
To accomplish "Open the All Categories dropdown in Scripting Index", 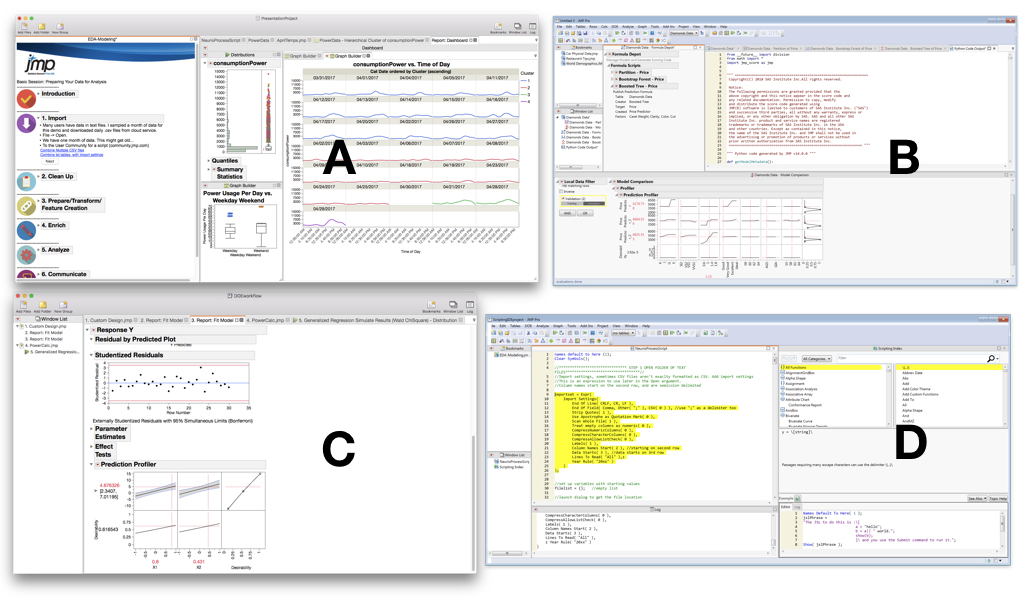I will pos(816,357).
